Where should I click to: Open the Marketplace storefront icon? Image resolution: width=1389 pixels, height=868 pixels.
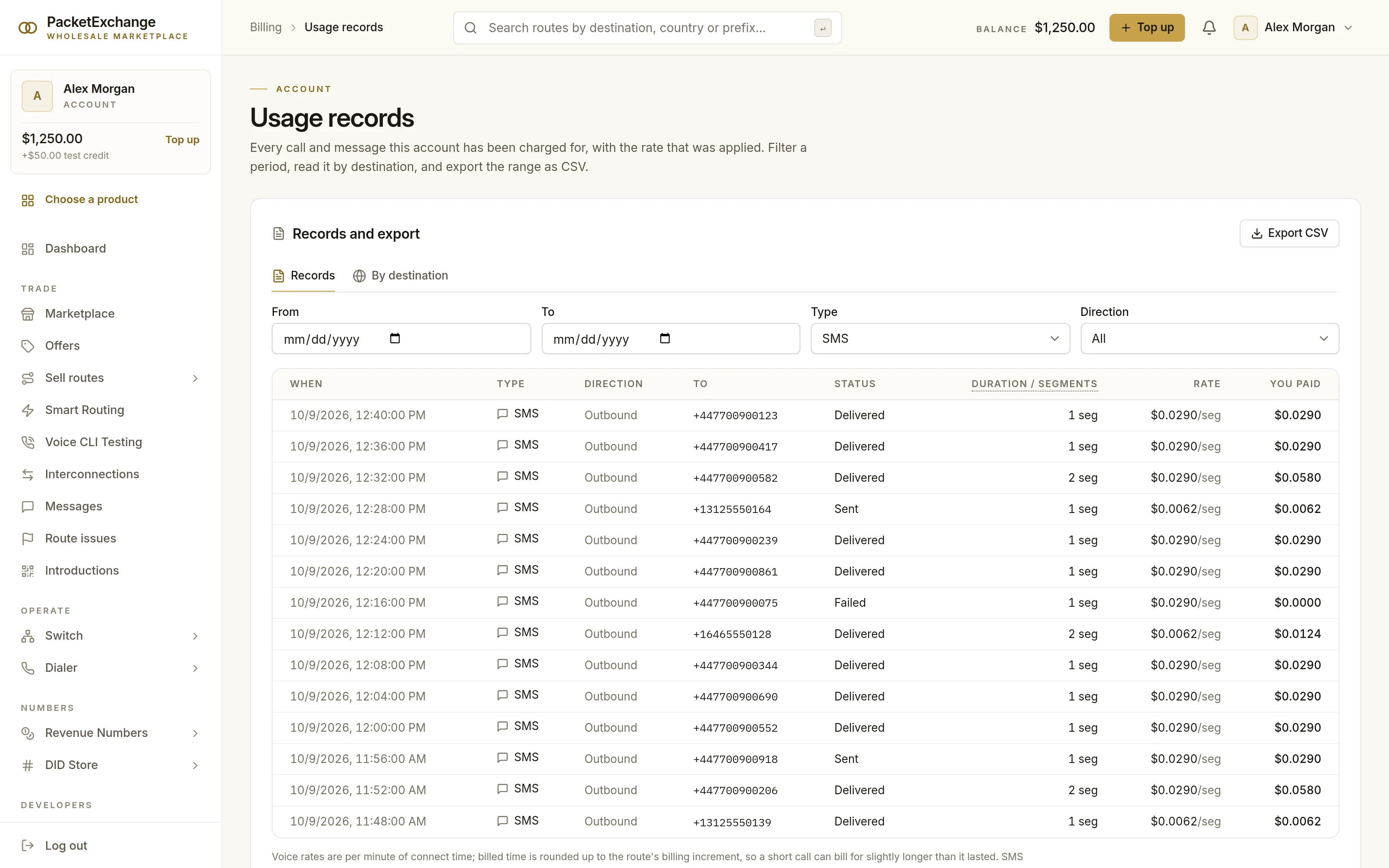pyautogui.click(x=27, y=314)
